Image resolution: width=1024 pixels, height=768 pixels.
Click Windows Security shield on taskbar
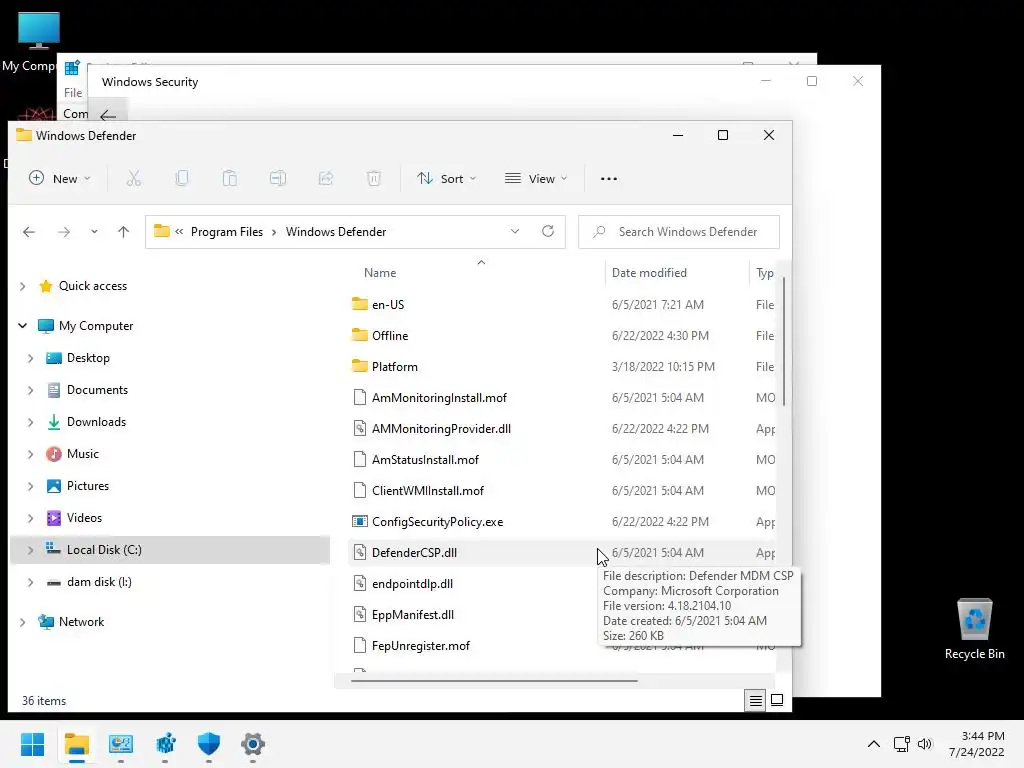coord(209,744)
